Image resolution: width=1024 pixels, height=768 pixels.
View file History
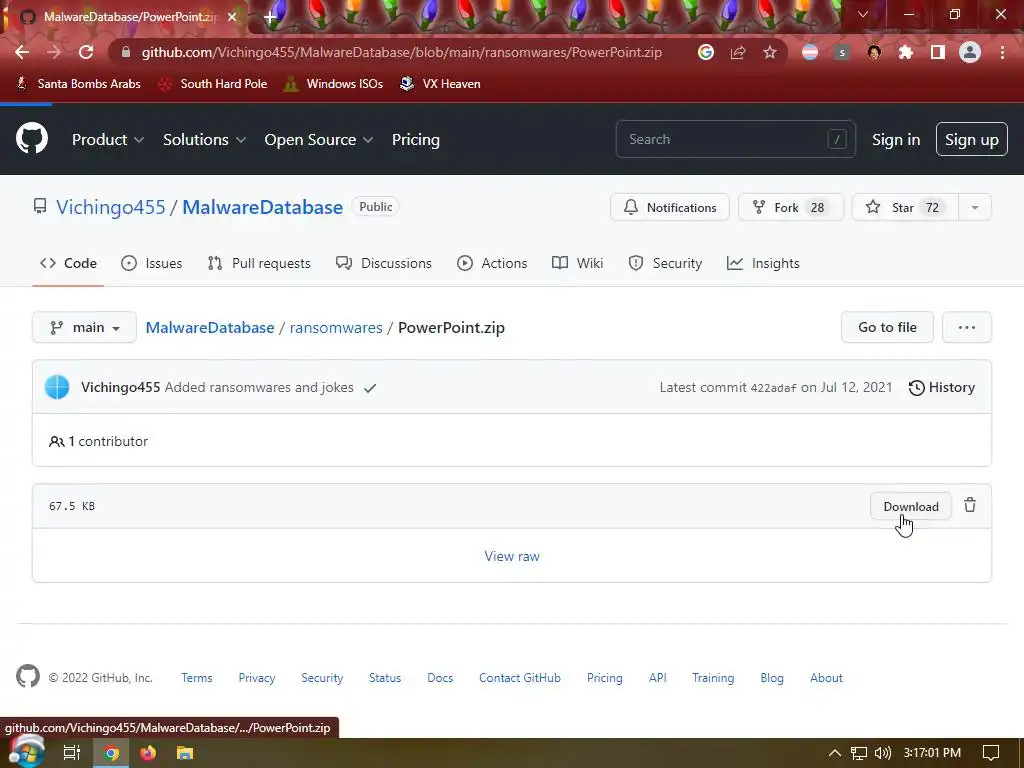click(x=942, y=387)
